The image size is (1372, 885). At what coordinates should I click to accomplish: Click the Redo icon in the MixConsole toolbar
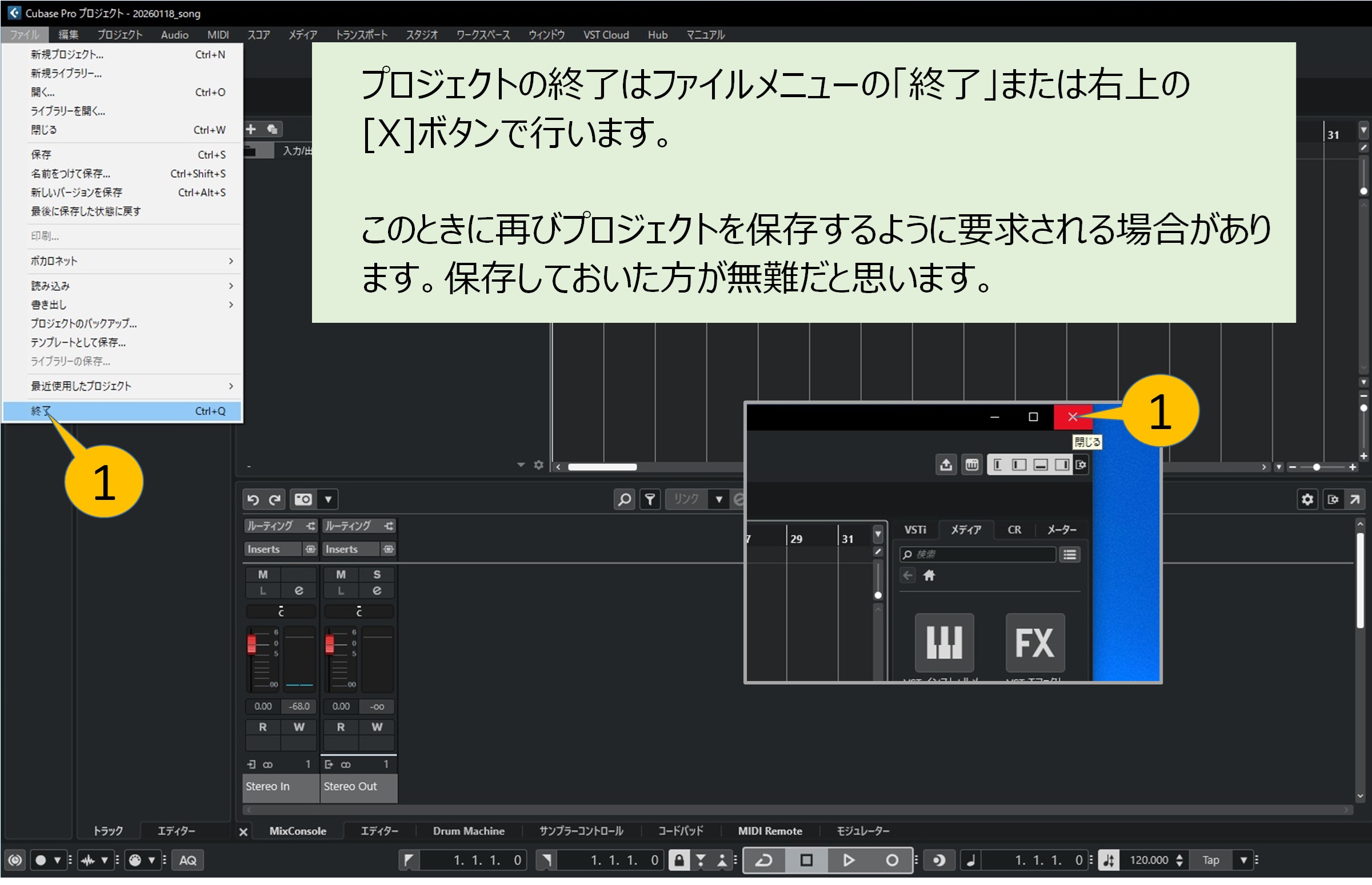pyautogui.click(x=274, y=499)
